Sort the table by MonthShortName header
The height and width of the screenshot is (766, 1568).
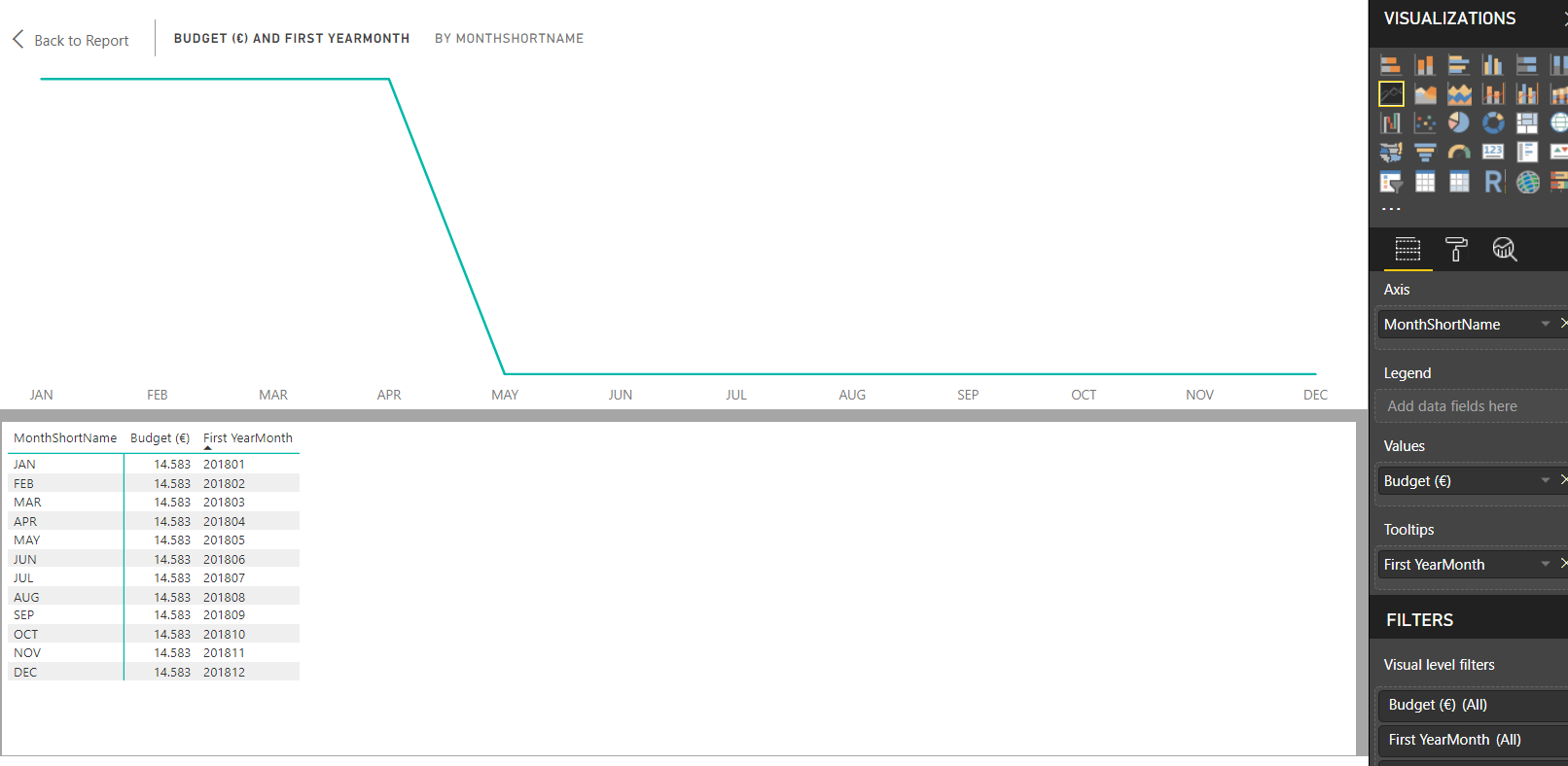tap(65, 438)
